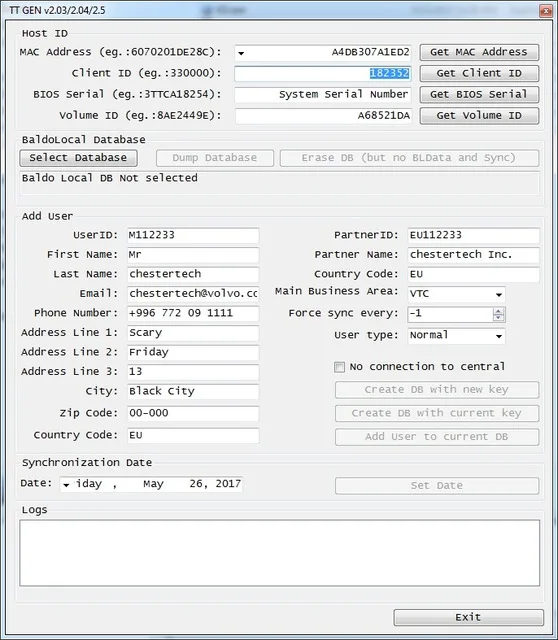Click the Phone Number field
The width and height of the screenshot is (558, 640).
coord(193,313)
